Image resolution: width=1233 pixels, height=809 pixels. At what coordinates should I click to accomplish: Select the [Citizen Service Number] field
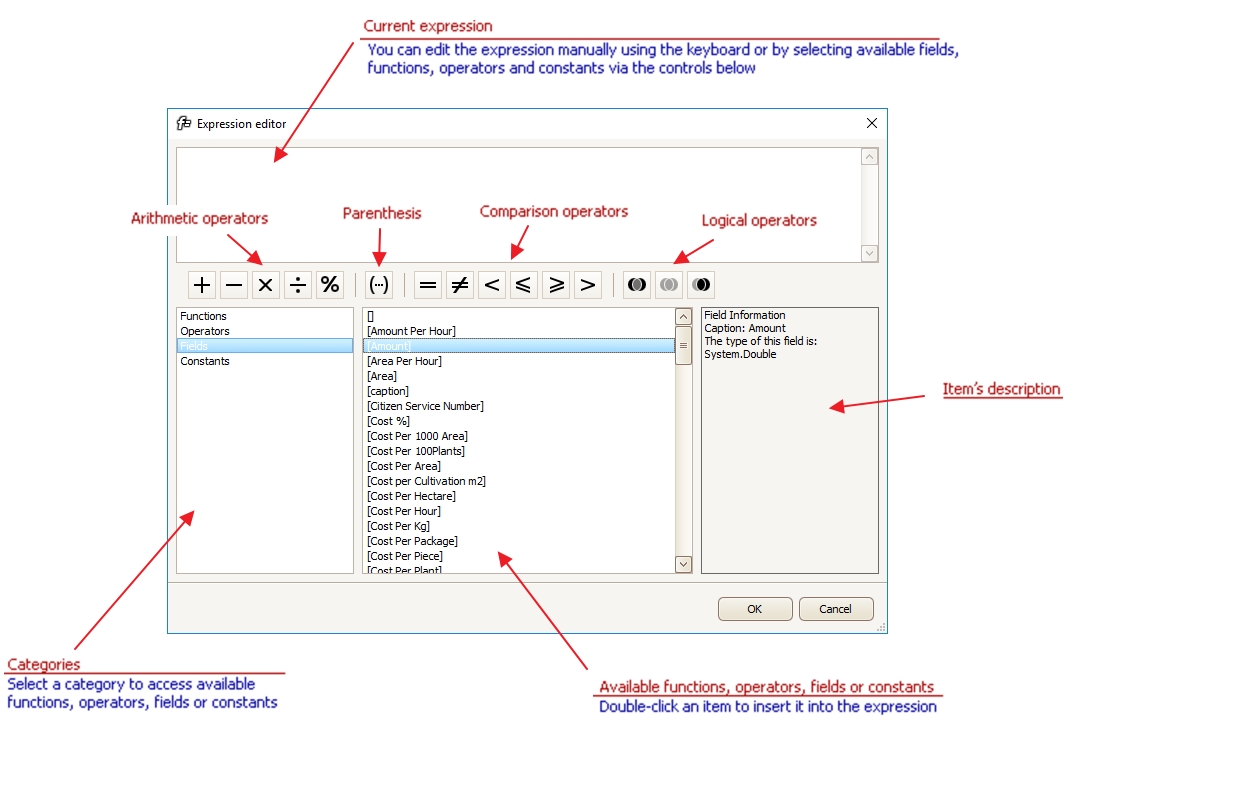pyautogui.click(x=519, y=406)
